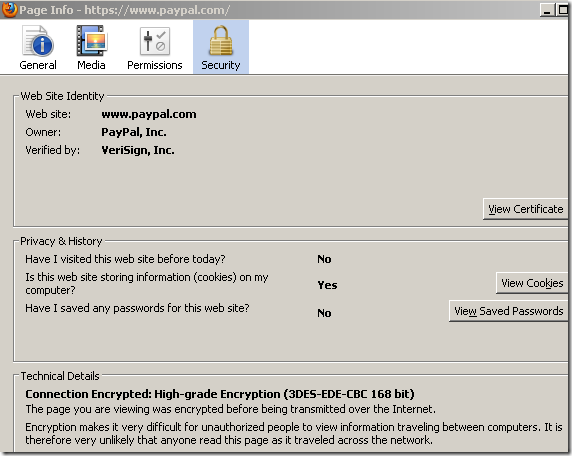Click the www.paypal.com web site value

[x=149, y=114]
